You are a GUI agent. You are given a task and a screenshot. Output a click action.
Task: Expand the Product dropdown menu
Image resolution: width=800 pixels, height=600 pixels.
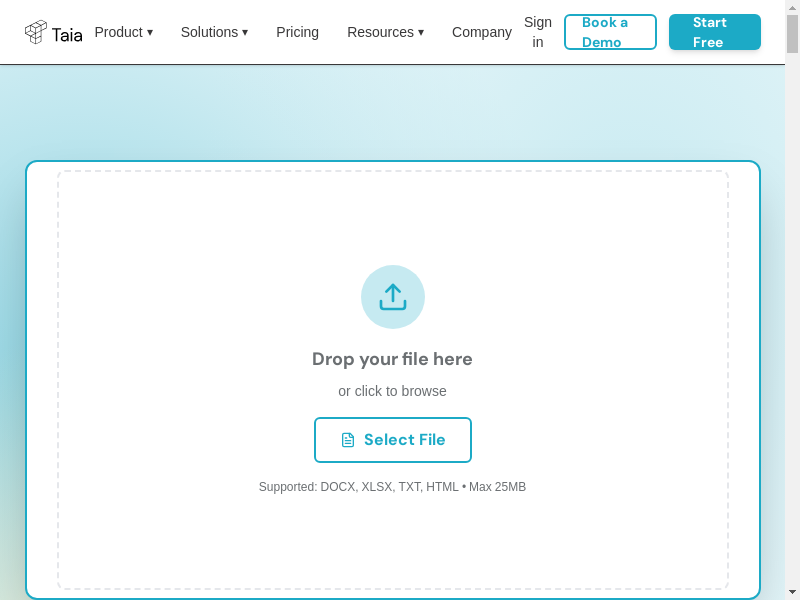click(x=123, y=32)
